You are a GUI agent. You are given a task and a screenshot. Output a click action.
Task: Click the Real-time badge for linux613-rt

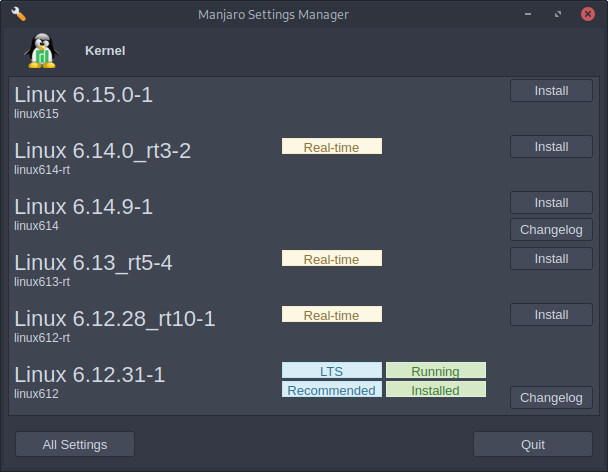[332, 258]
